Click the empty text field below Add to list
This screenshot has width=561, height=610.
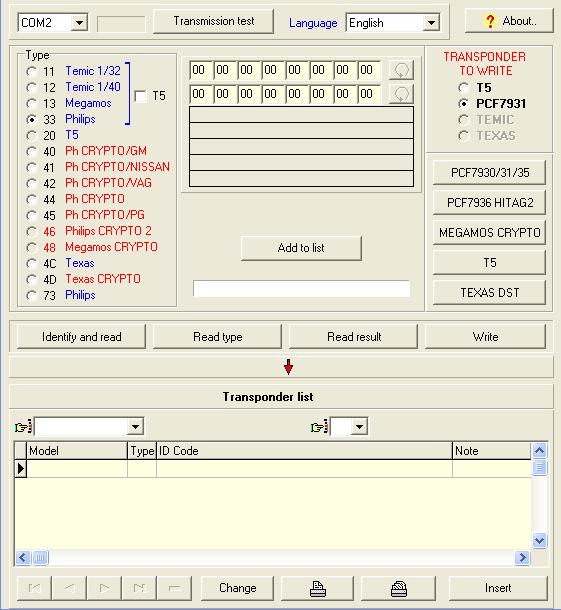coord(302,289)
